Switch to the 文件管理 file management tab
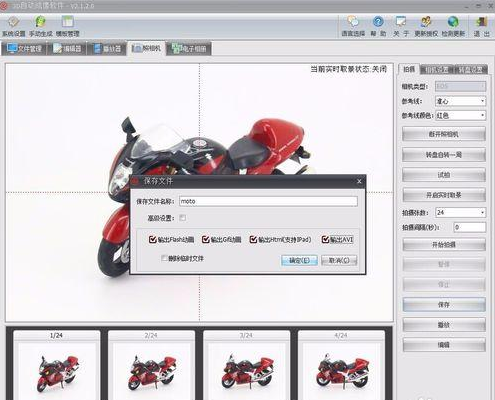The height and width of the screenshot is (400, 495). pos(24,49)
